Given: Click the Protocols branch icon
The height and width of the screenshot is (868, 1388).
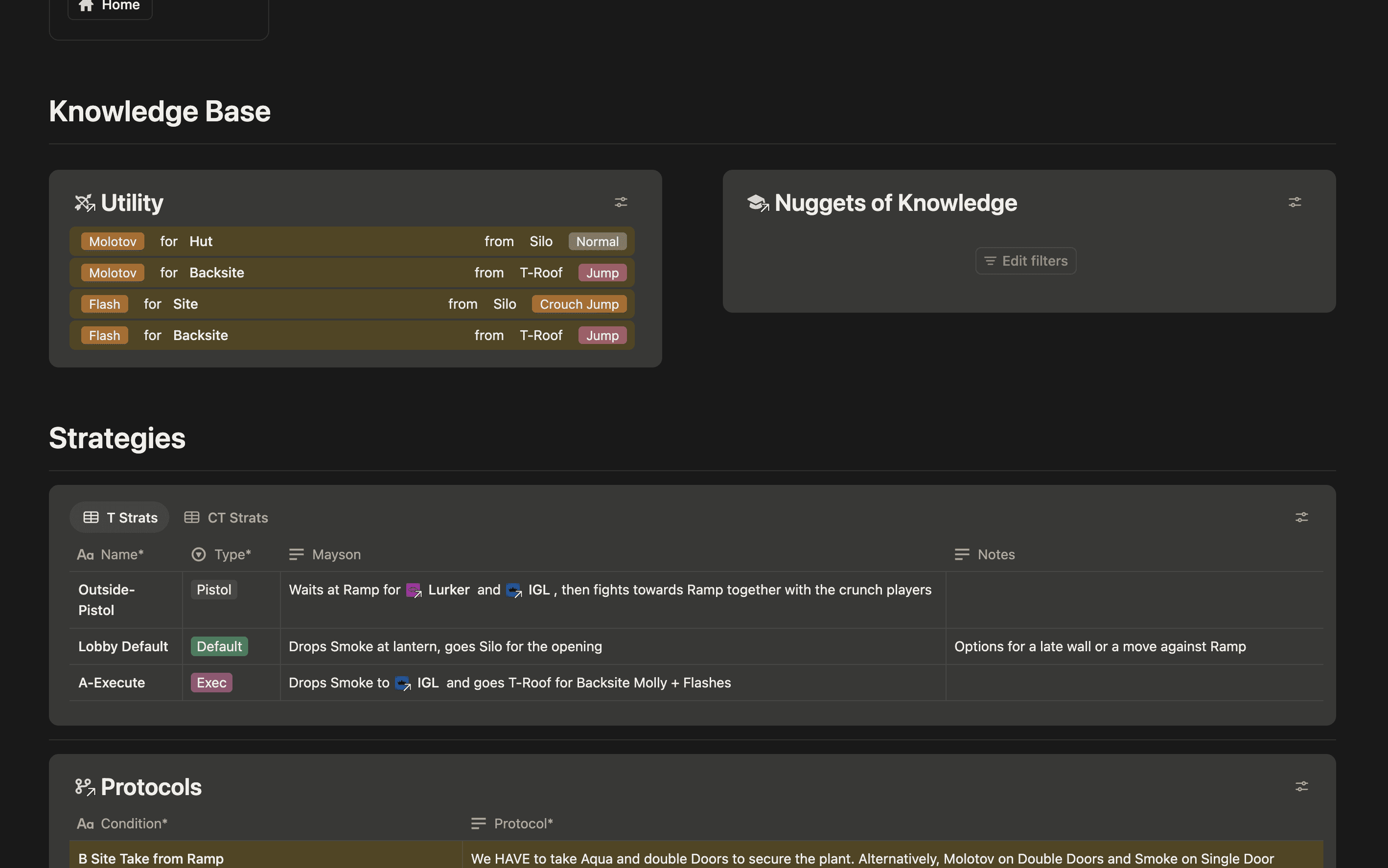Looking at the screenshot, I should point(85,786).
